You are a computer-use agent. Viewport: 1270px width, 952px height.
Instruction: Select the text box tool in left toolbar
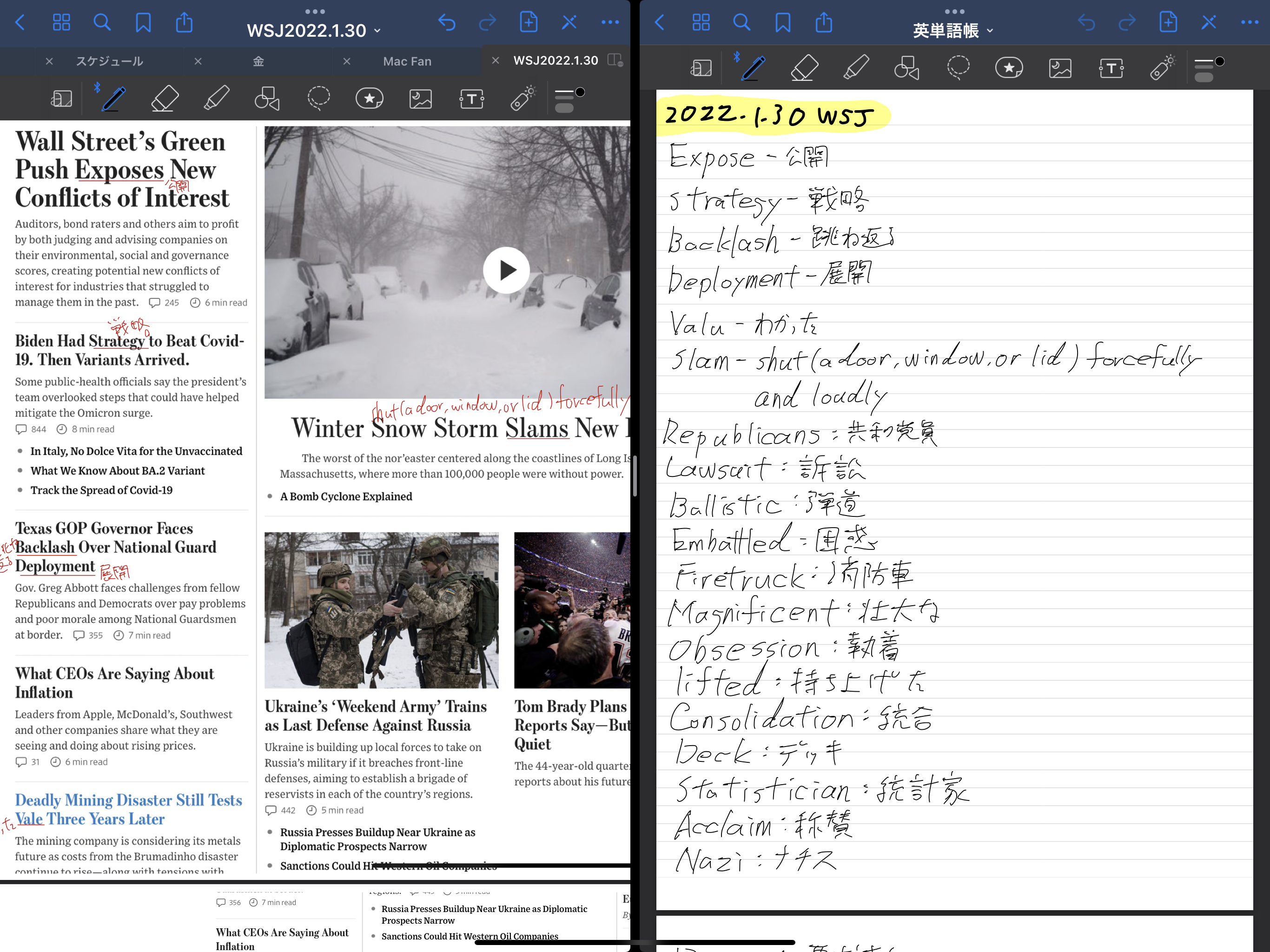coord(471,99)
